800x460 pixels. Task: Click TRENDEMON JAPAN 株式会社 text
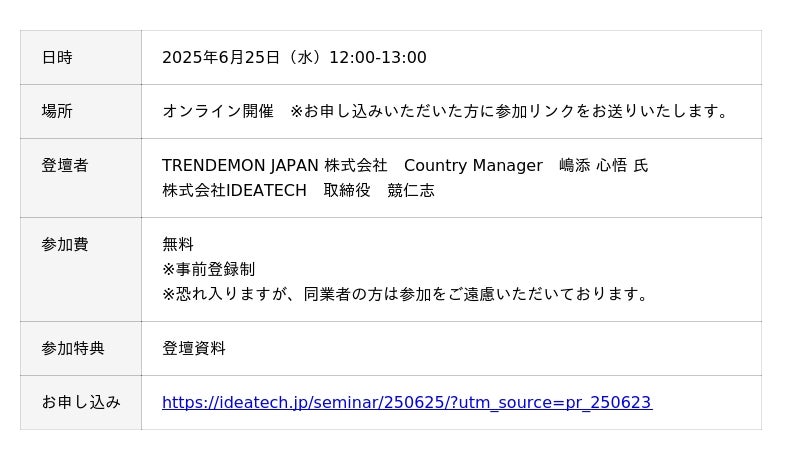coord(274,165)
